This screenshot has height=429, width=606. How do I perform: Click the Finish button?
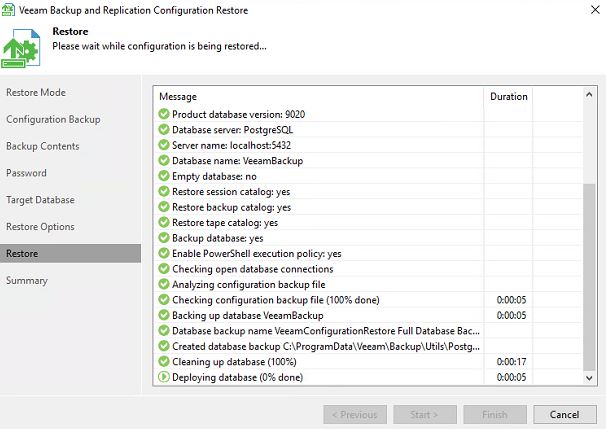click(494, 415)
